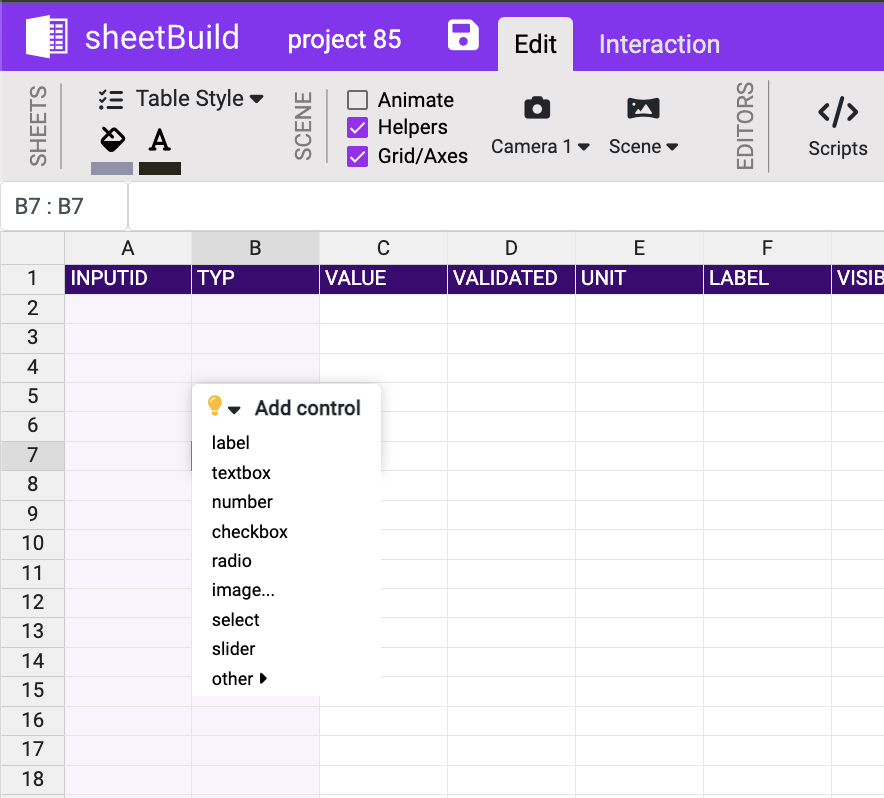Select checkbox from the Add control list
Viewport: 884px width, 798px height.
tap(249, 532)
